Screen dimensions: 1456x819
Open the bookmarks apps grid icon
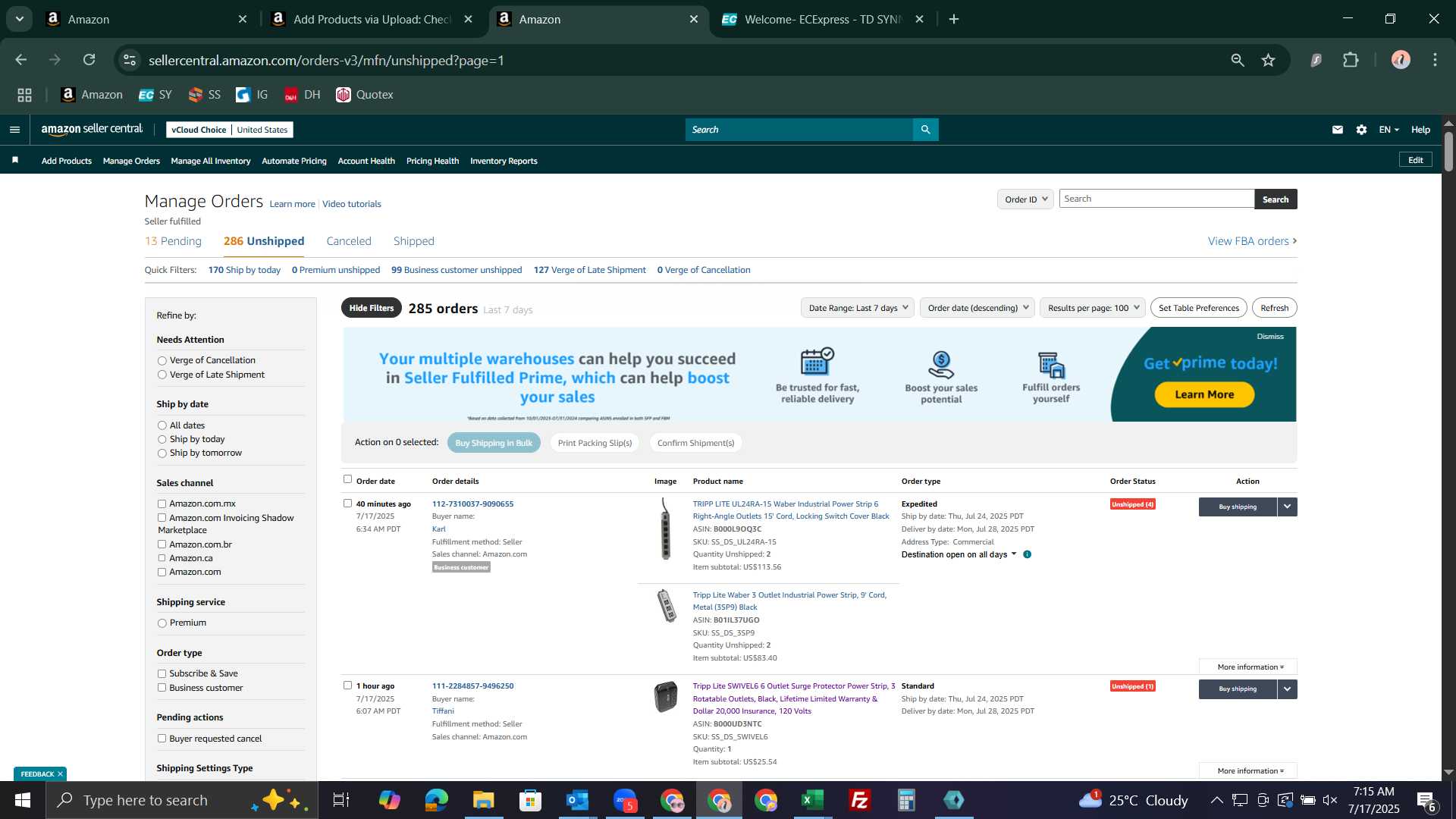click(x=24, y=95)
